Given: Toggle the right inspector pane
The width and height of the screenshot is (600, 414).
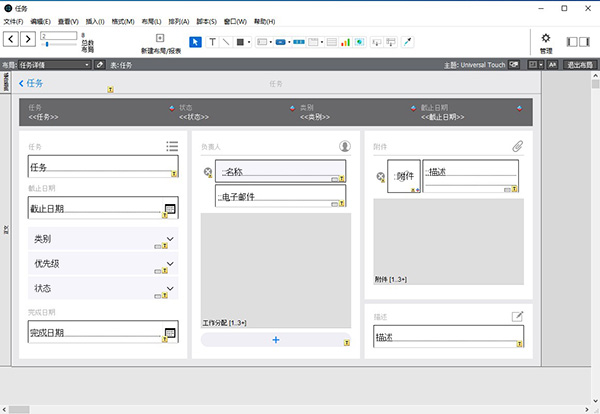Looking at the screenshot, I should (584, 42).
